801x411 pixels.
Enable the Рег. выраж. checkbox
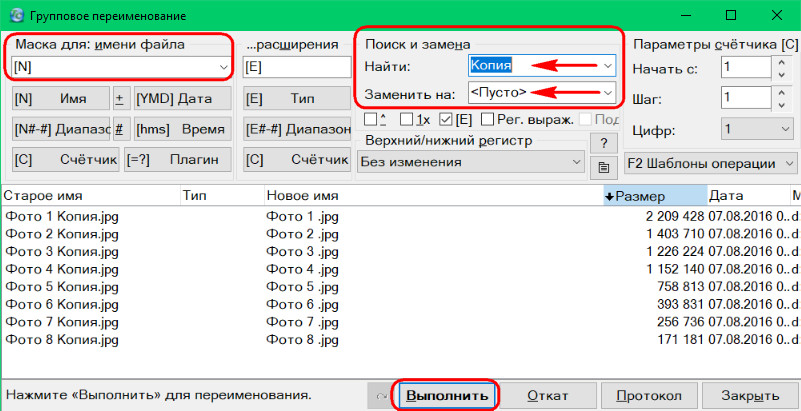tap(488, 119)
